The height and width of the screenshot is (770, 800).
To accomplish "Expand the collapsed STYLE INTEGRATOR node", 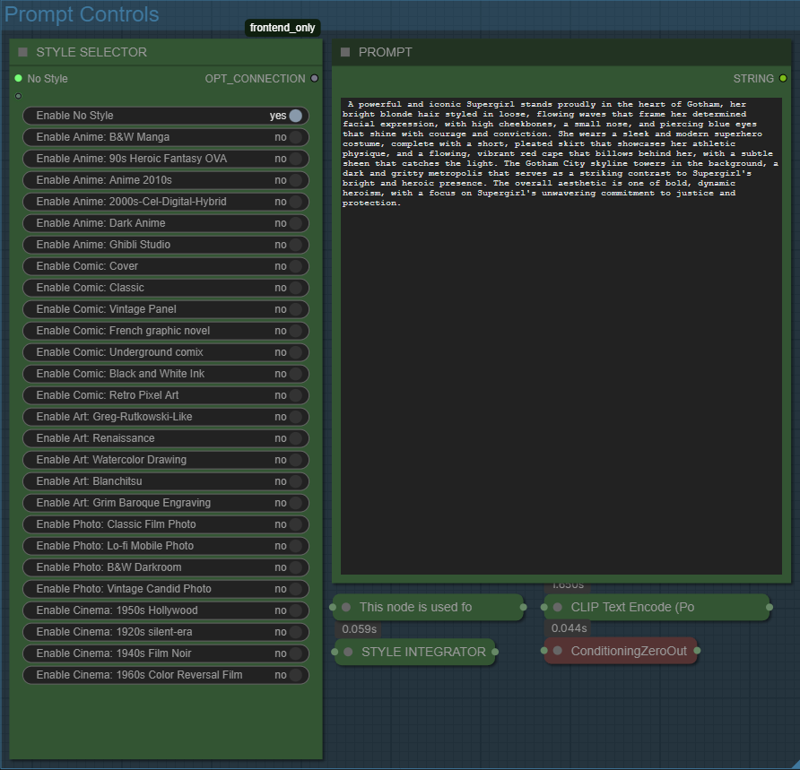I will [x=347, y=652].
